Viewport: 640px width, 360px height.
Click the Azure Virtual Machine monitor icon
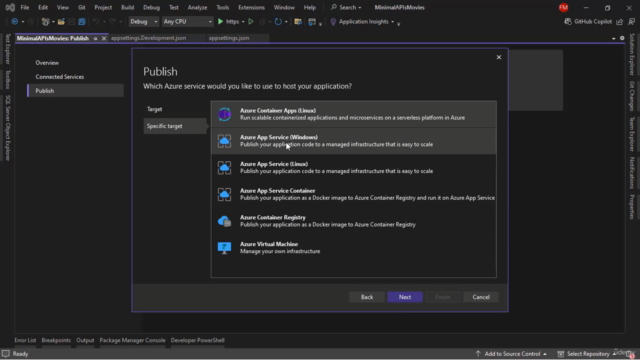coord(224,248)
